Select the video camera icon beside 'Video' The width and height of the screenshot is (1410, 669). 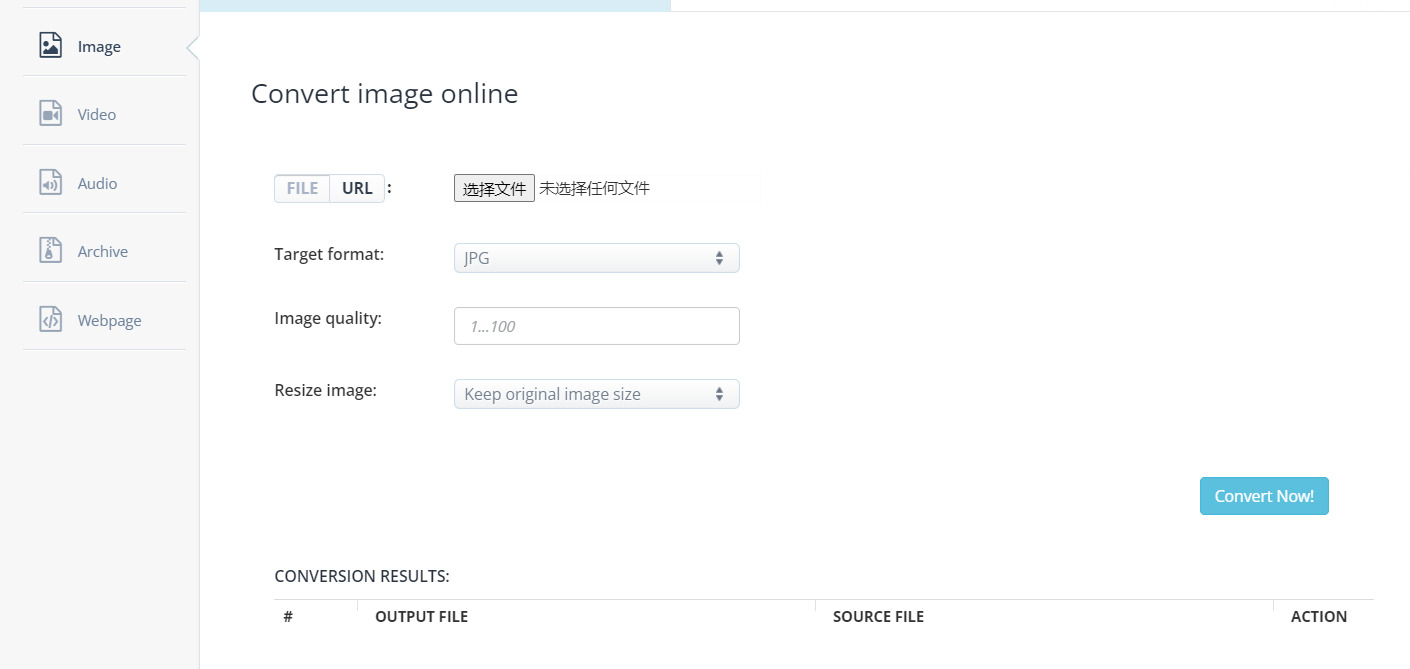(x=50, y=114)
